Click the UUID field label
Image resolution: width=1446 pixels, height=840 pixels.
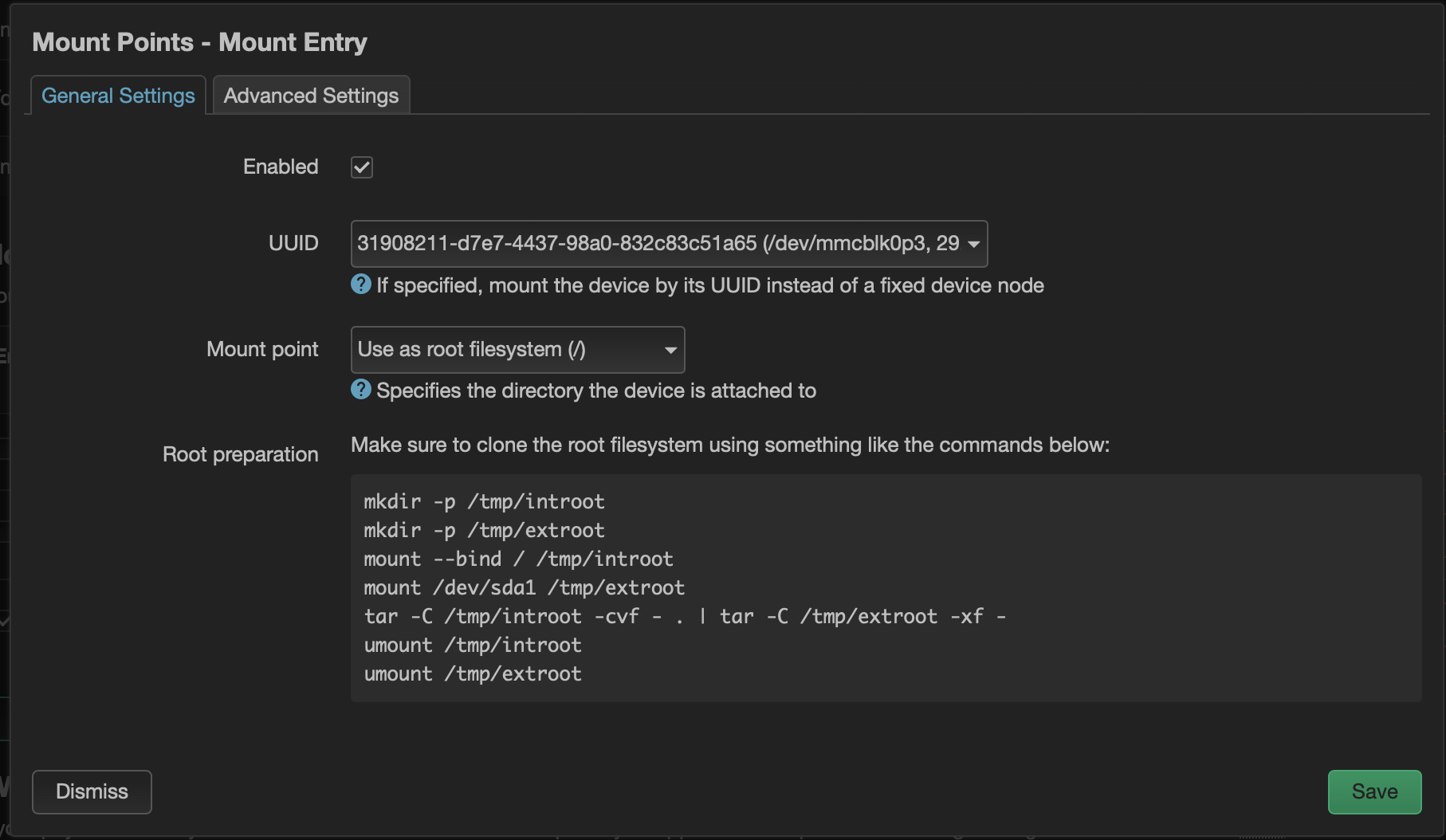(293, 243)
